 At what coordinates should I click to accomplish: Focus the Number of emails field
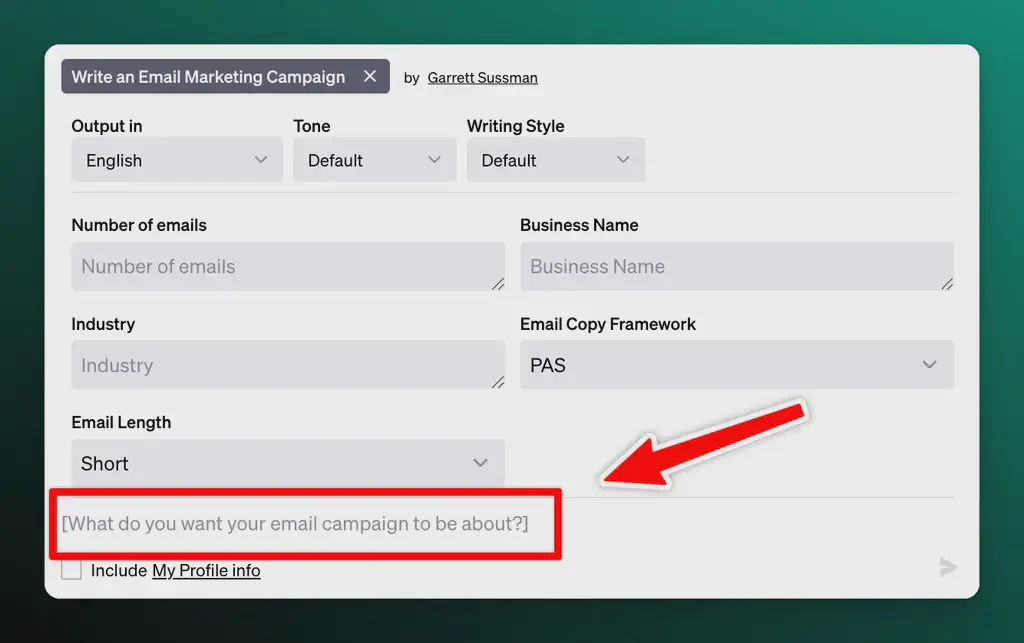click(x=288, y=266)
